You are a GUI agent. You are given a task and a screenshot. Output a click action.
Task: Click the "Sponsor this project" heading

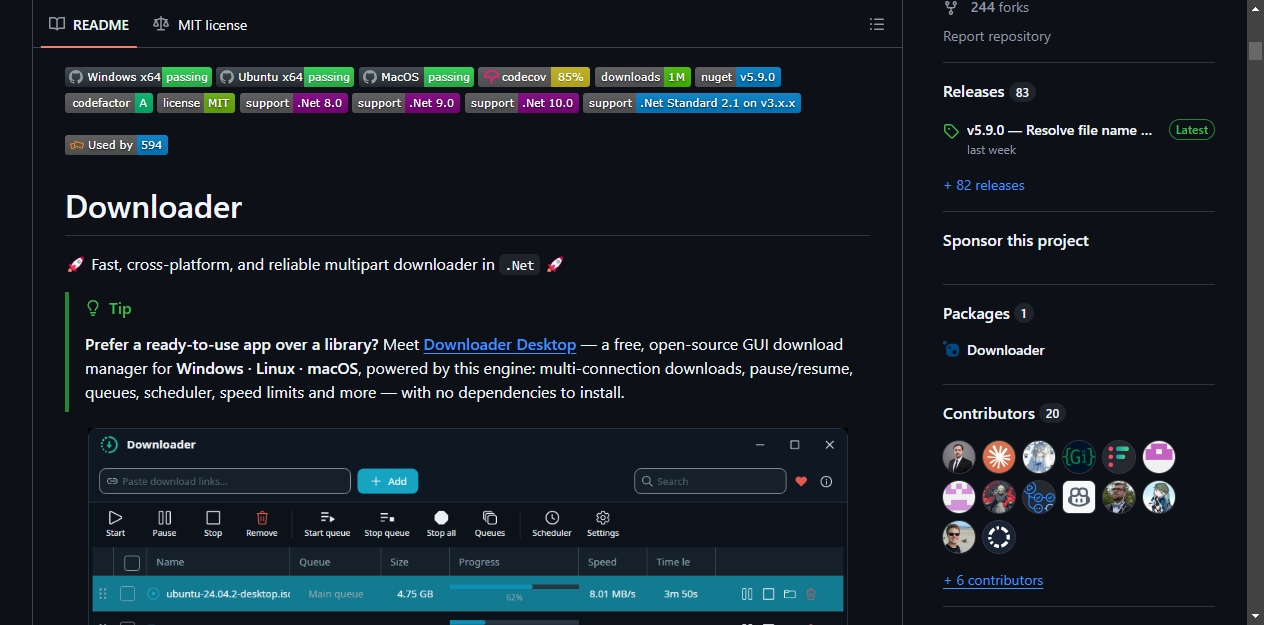[1016, 241]
